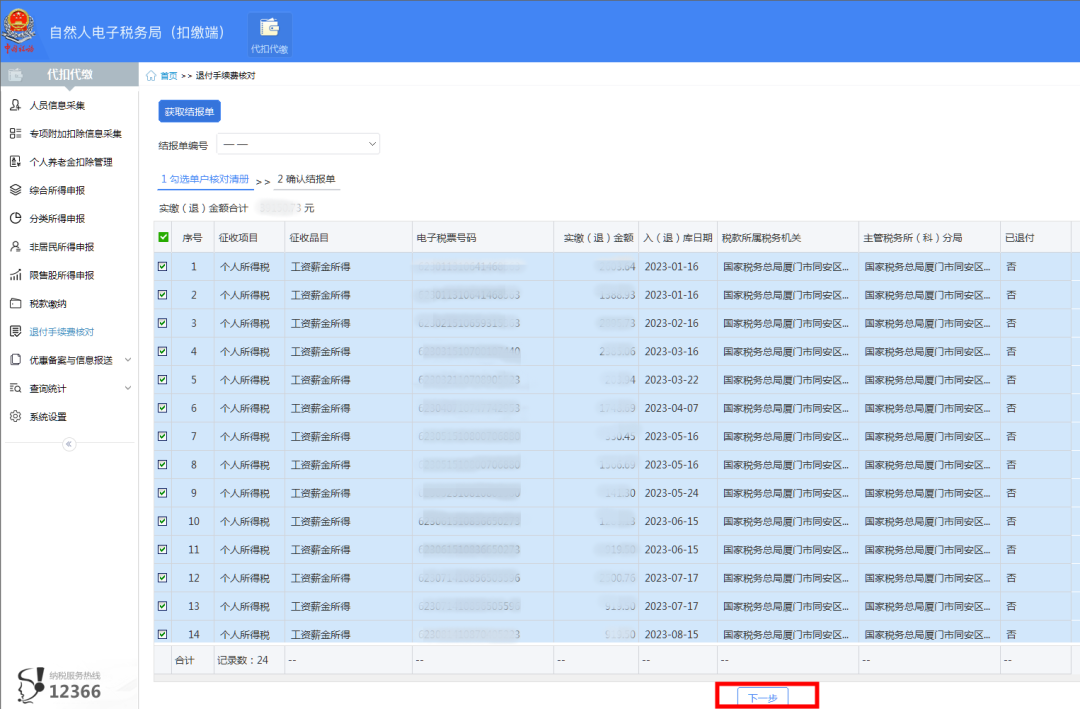Click the 个人养老金扣除管理 sidebar icon

(15, 161)
